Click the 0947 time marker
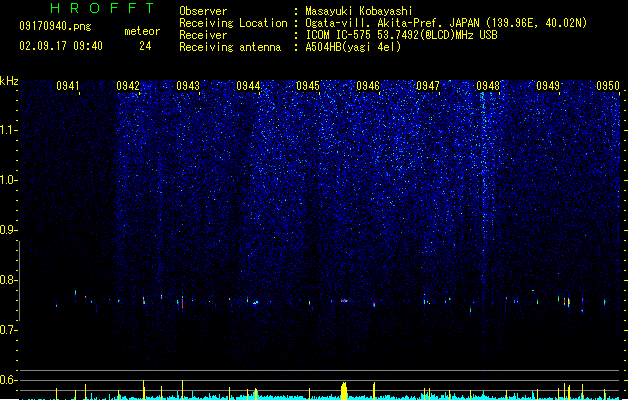Image resolution: width=629 pixels, height=400 pixels. [x=428, y=86]
